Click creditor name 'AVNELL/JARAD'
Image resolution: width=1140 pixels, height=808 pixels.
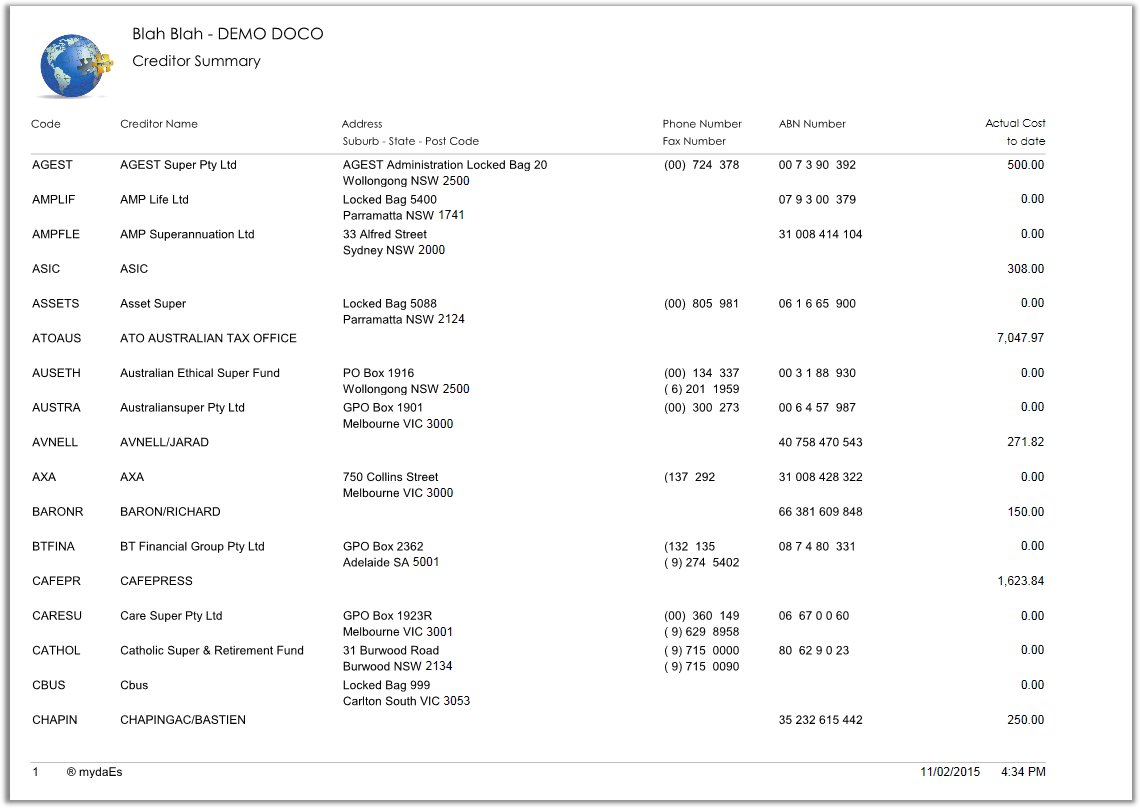[164, 442]
